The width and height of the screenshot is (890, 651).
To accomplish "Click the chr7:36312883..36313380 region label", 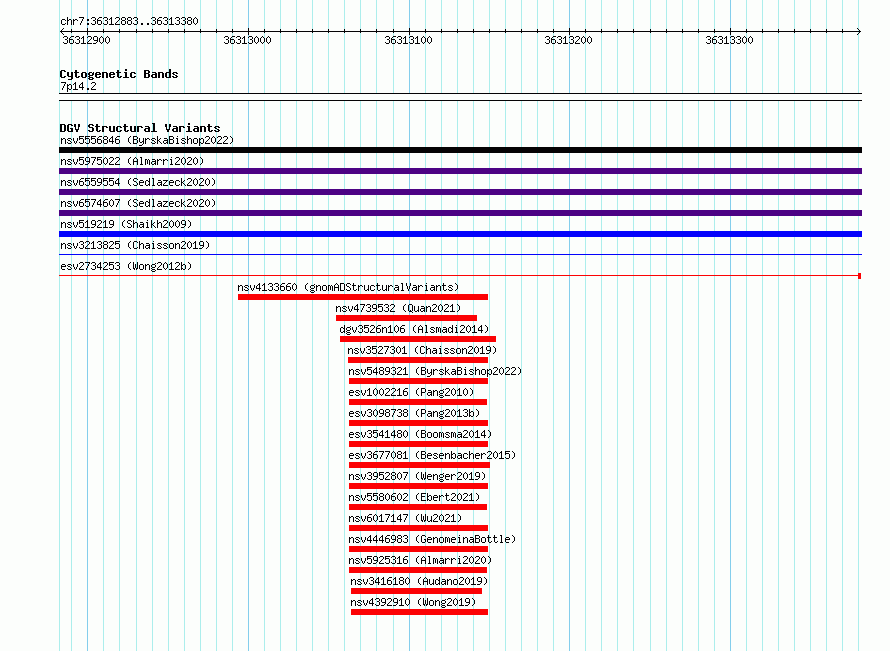I will click(x=129, y=21).
